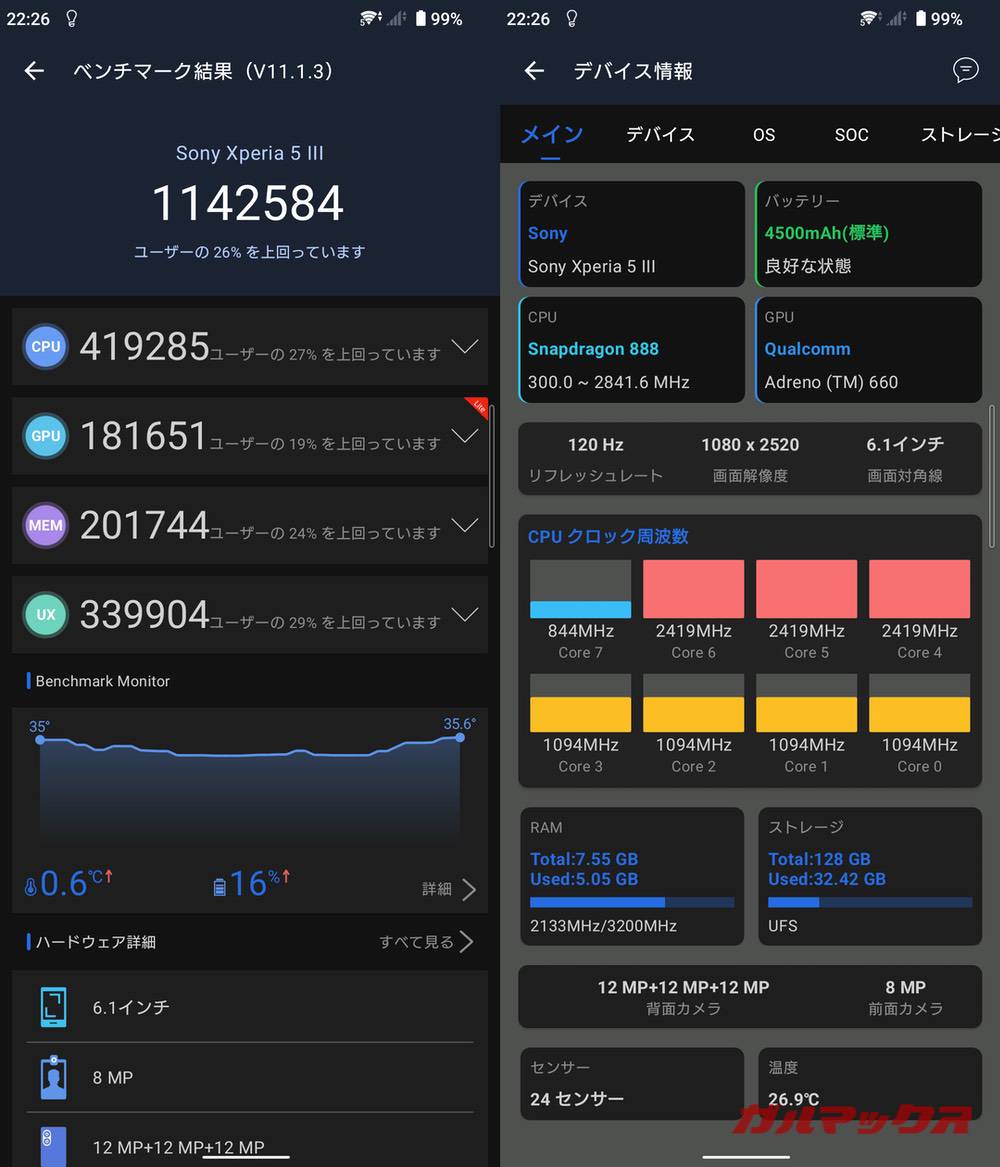Tap the ハードウェア詳細 heading
The image size is (1000, 1167).
[x=95, y=942]
